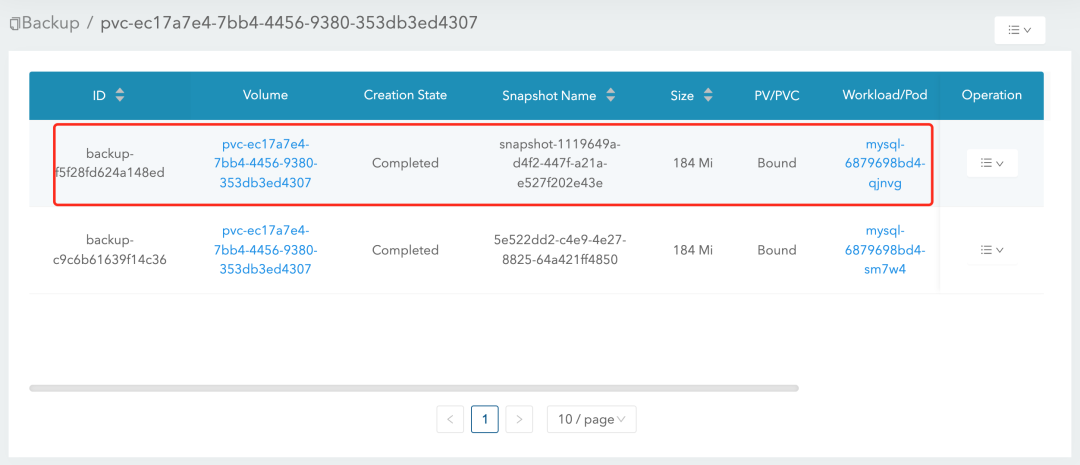The image size is (1080, 465).
Task: Sort by Size using sort arrows
Action: pos(708,96)
